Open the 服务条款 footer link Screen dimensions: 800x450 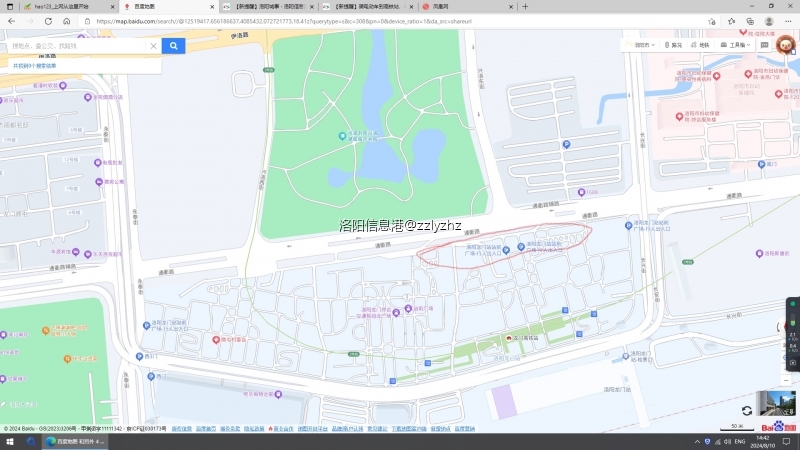pos(230,429)
